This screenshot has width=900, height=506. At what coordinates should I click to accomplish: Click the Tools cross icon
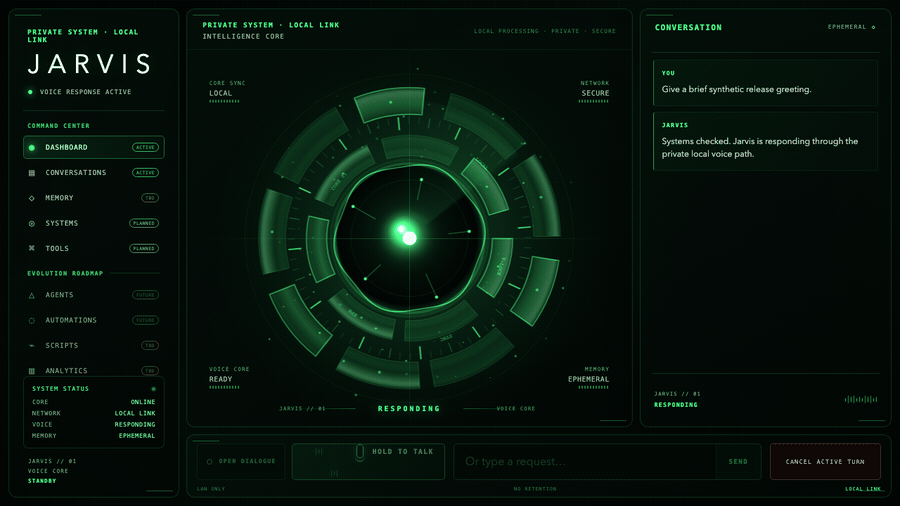click(x=32, y=248)
